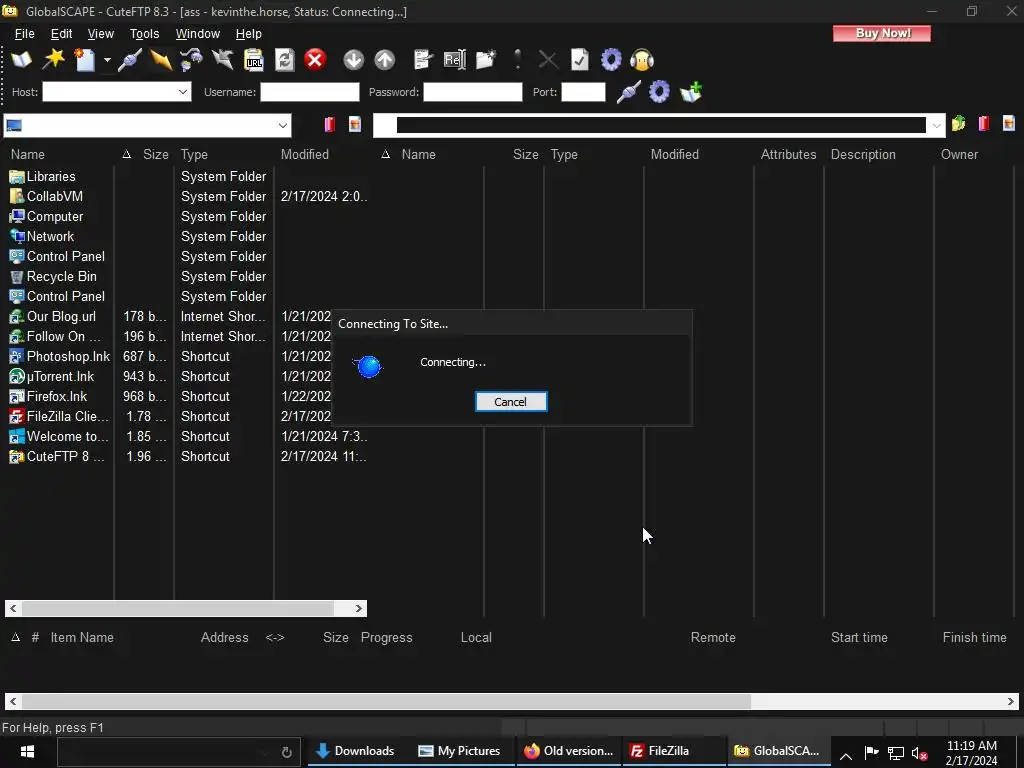Click the green up-folder icon in remote pane
This screenshot has width=1024, height=768.
click(x=958, y=123)
